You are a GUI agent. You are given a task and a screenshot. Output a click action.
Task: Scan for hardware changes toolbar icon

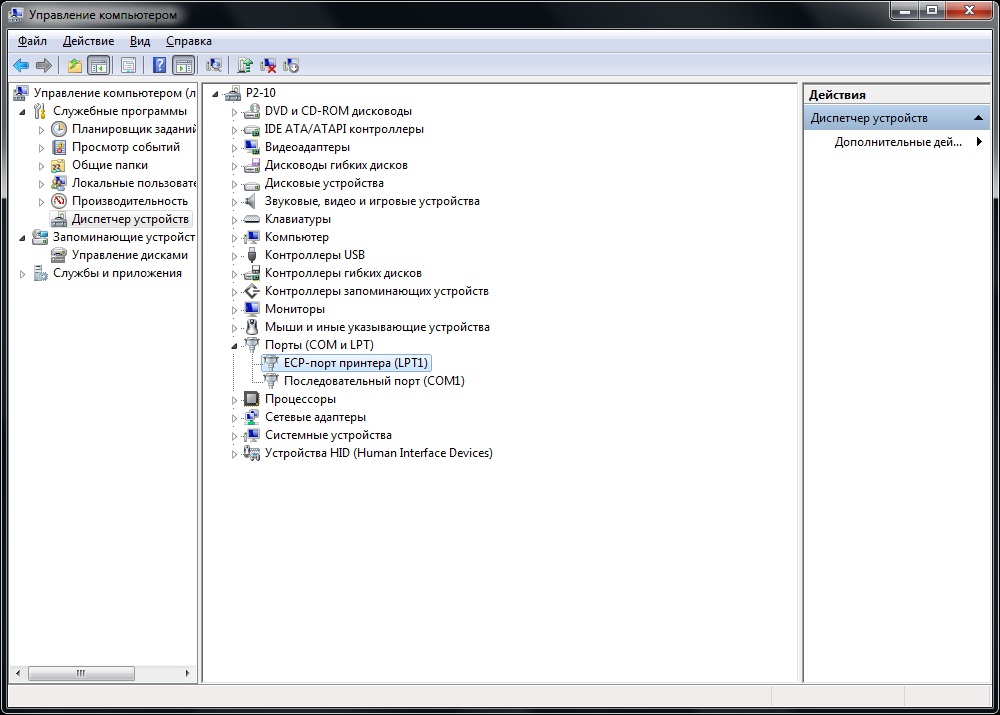214,65
